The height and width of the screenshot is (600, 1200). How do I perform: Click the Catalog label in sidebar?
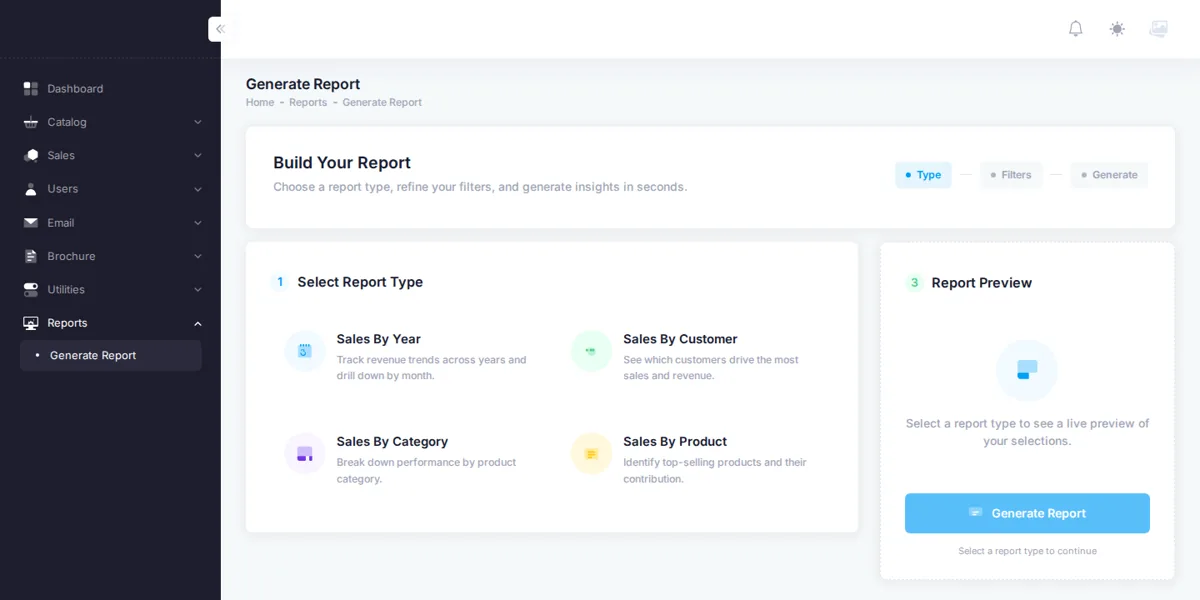67,122
